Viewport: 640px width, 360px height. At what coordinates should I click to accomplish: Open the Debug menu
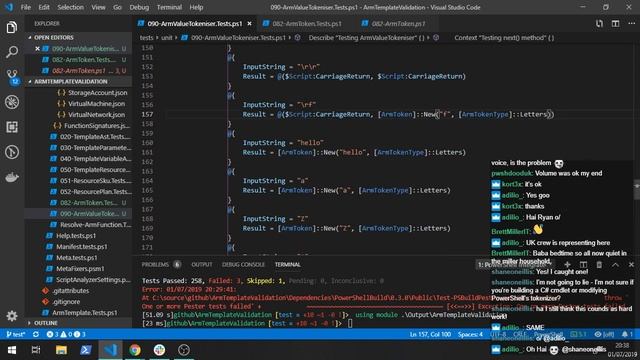(139, 7)
